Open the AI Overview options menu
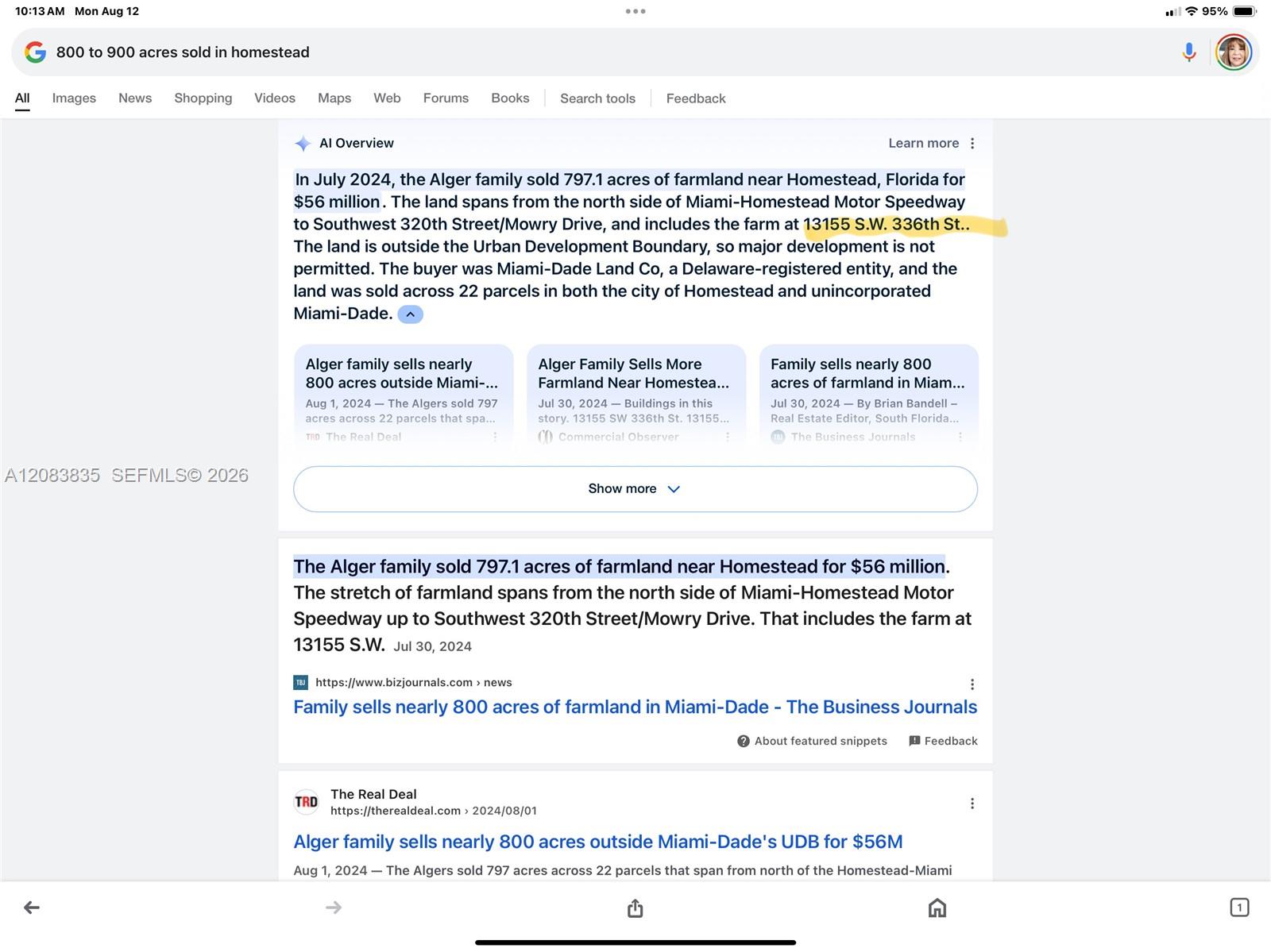Screen dimensions: 1271x952 pos(972,144)
